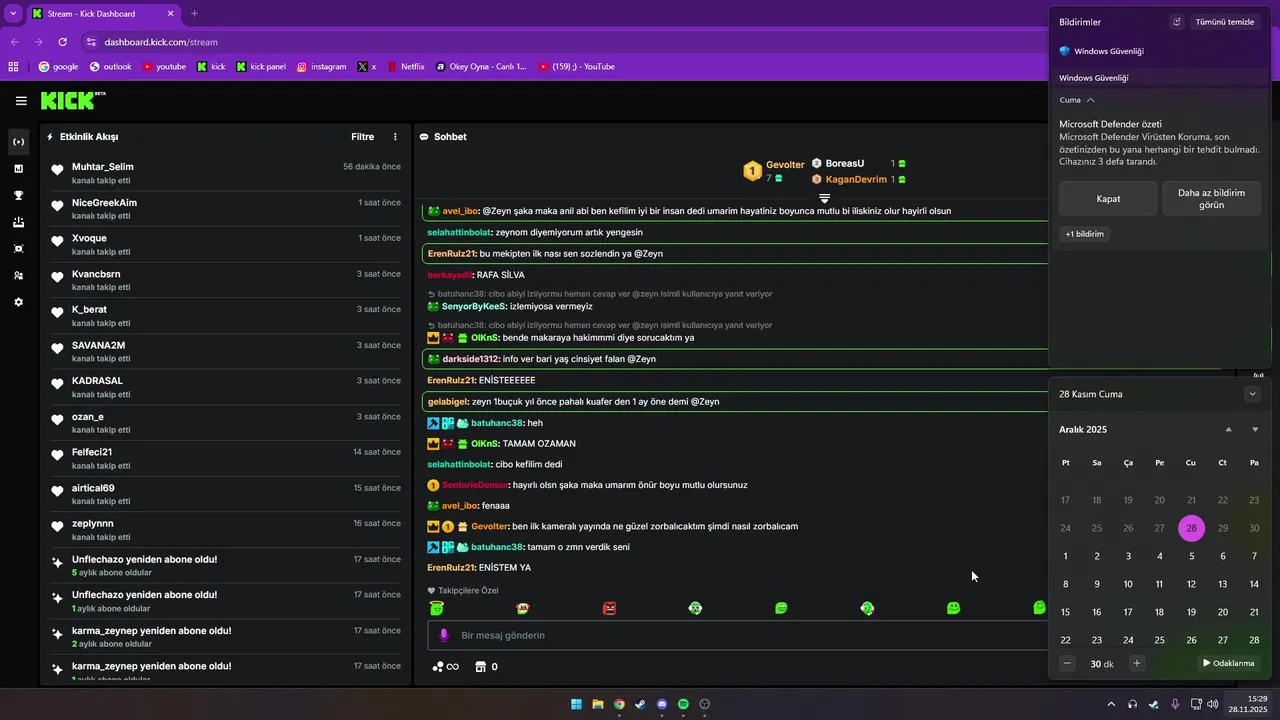Open Spotify from taskbar
Screen dimensions: 1280x720
pyautogui.click(x=683, y=704)
